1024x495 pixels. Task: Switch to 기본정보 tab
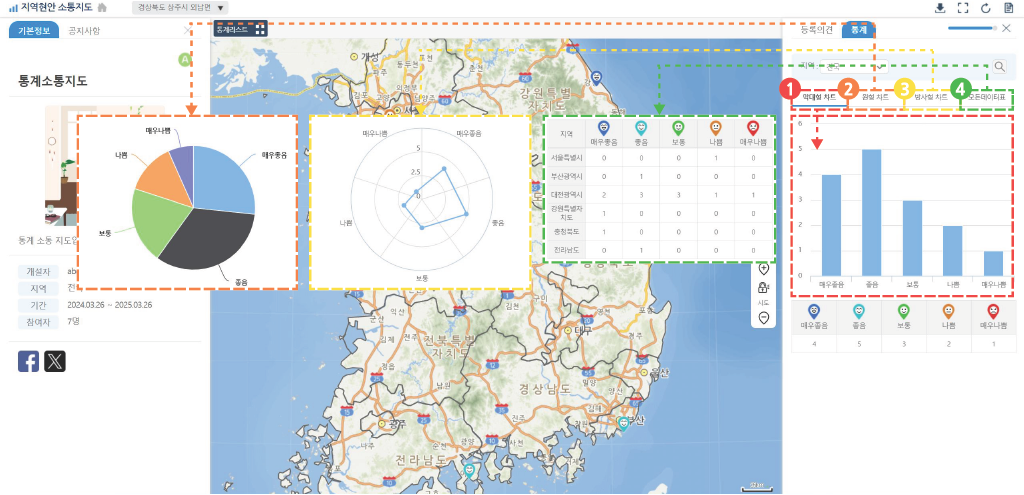coord(33,30)
